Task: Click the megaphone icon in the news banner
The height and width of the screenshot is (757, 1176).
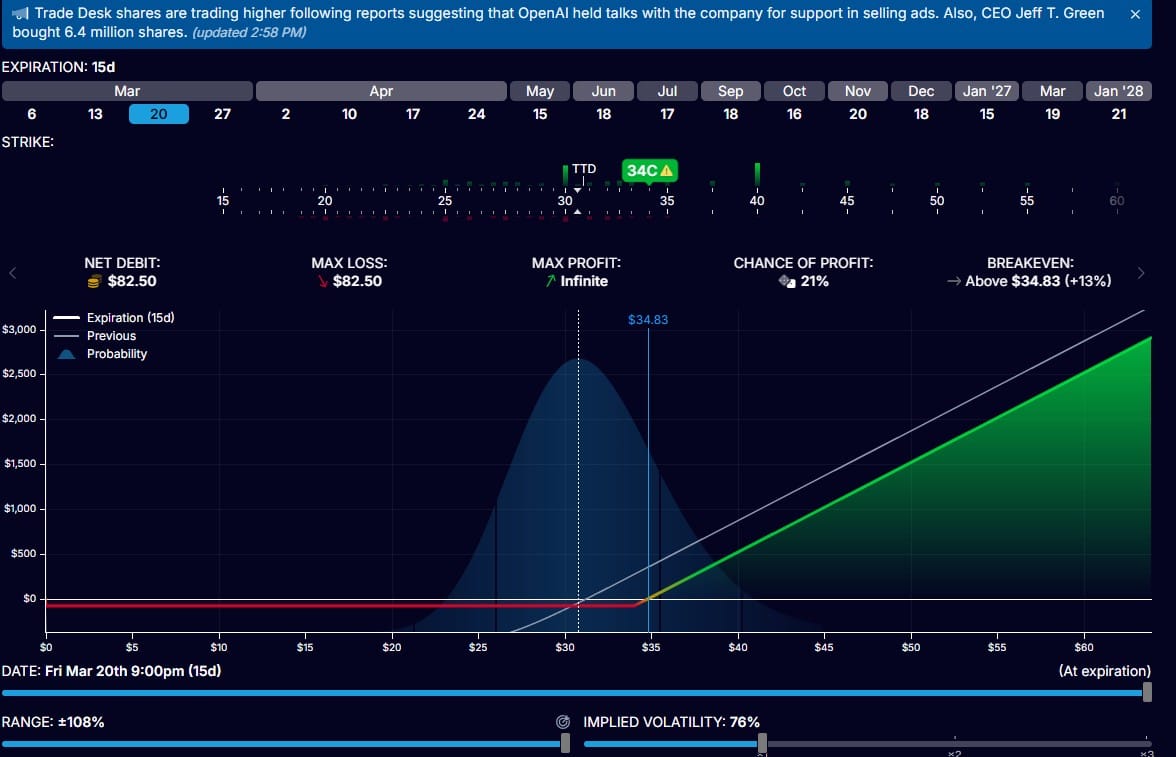Action: 20,13
